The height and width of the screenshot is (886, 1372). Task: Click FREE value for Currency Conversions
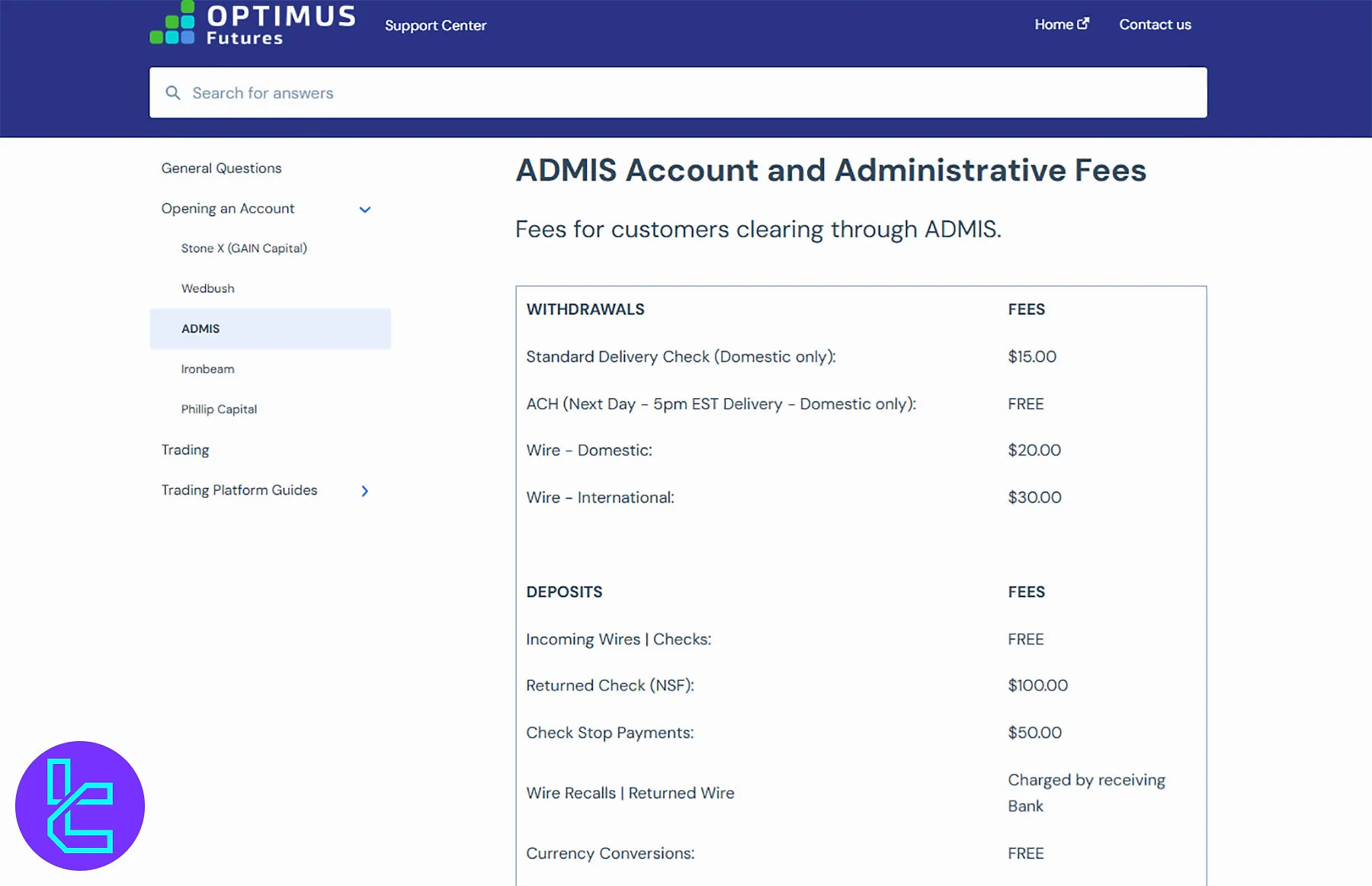point(1026,853)
